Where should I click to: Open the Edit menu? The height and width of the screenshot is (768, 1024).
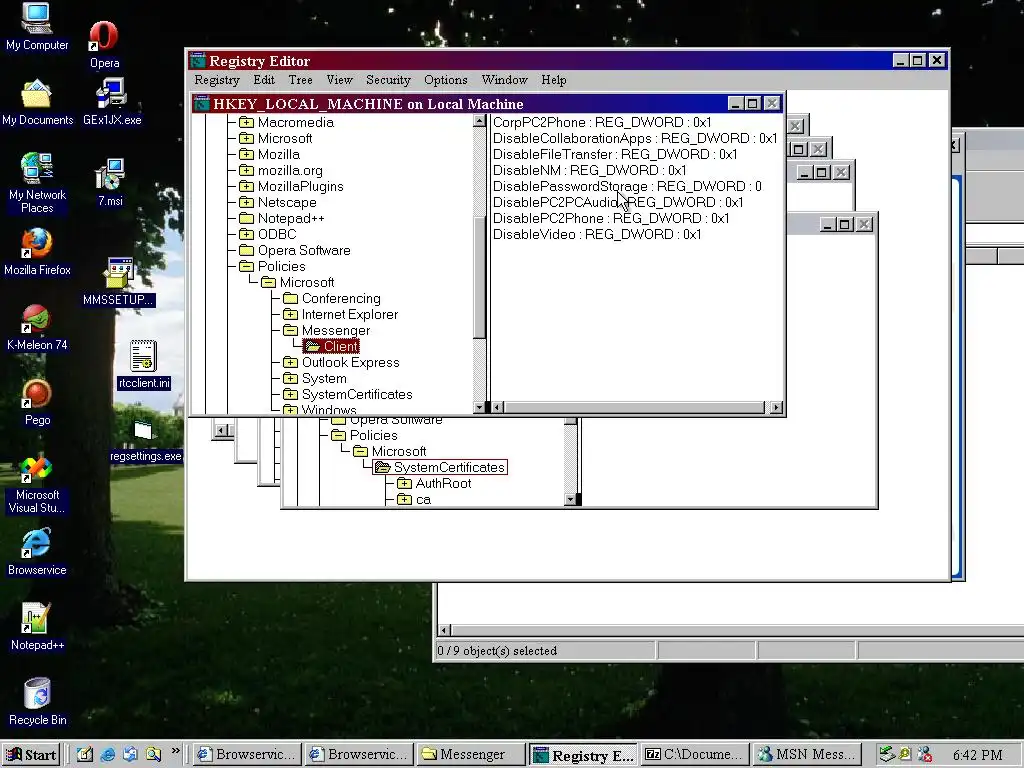[264, 80]
